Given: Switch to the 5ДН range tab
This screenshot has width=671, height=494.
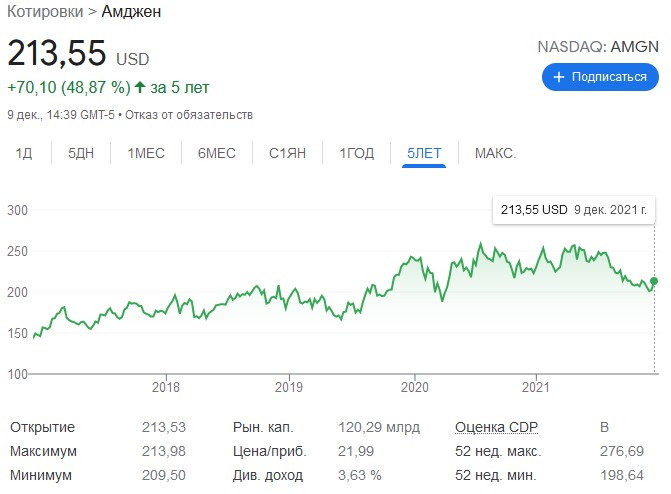Looking at the screenshot, I should tap(81, 153).
